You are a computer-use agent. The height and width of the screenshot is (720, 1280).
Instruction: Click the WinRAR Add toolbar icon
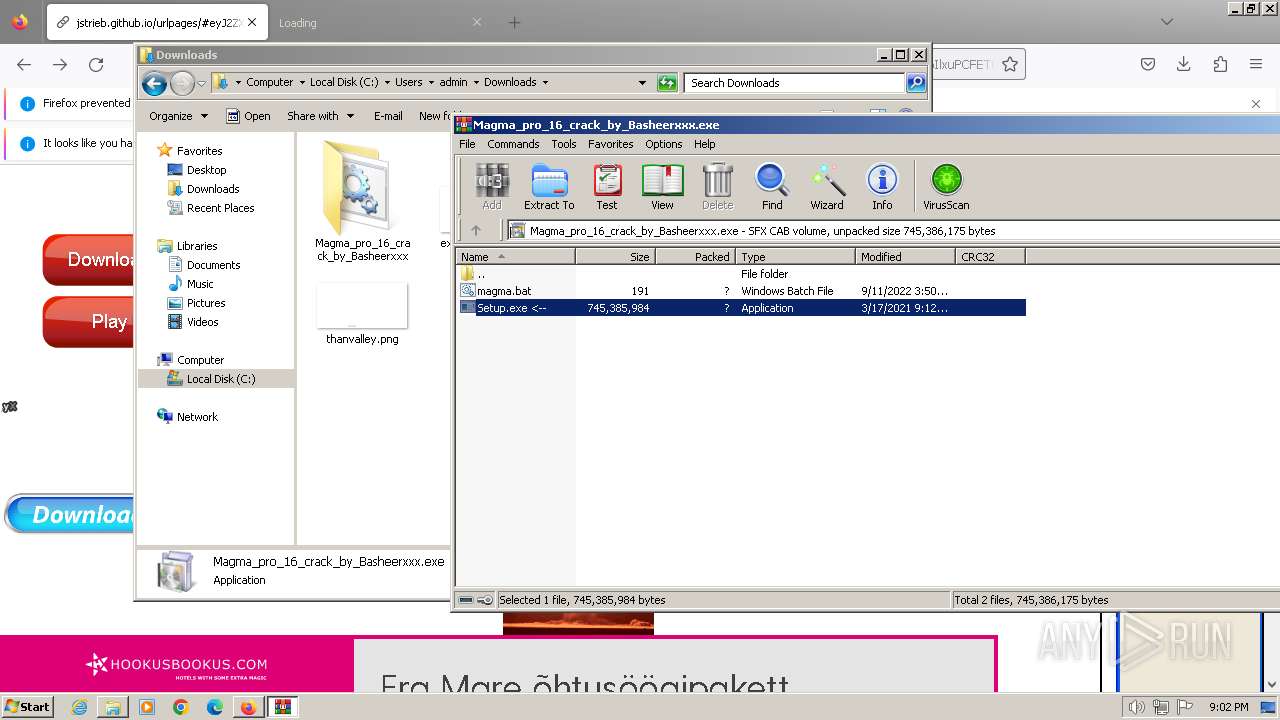(x=492, y=187)
